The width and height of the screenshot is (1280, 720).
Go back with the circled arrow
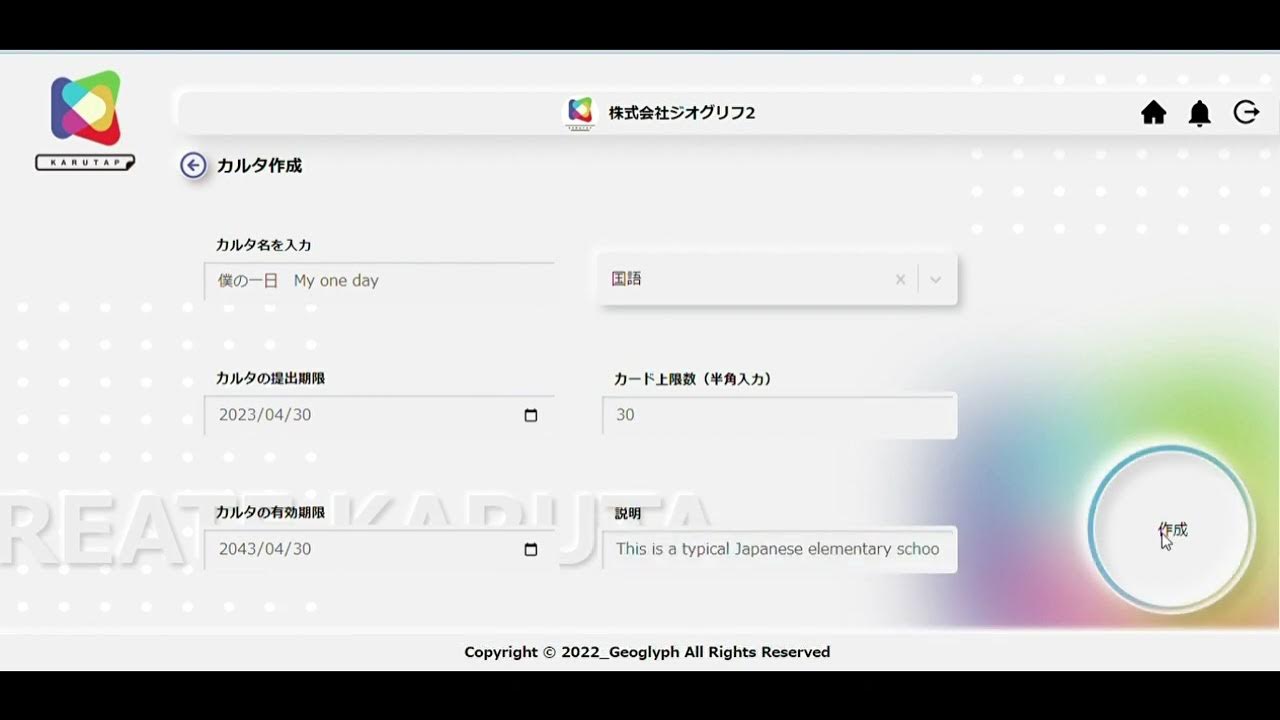point(193,165)
